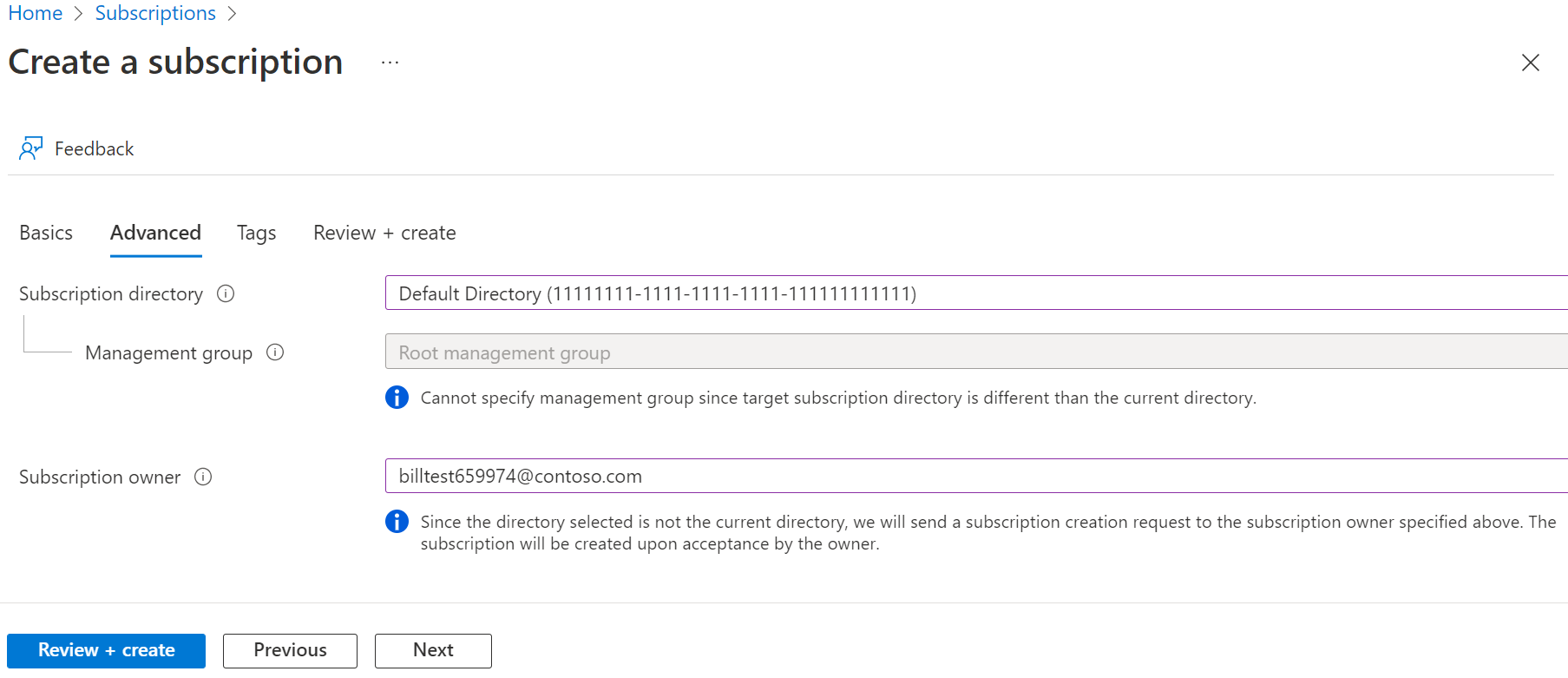The height and width of the screenshot is (678, 1568).
Task: Select the Advanced tab
Action: click(x=155, y=233)
